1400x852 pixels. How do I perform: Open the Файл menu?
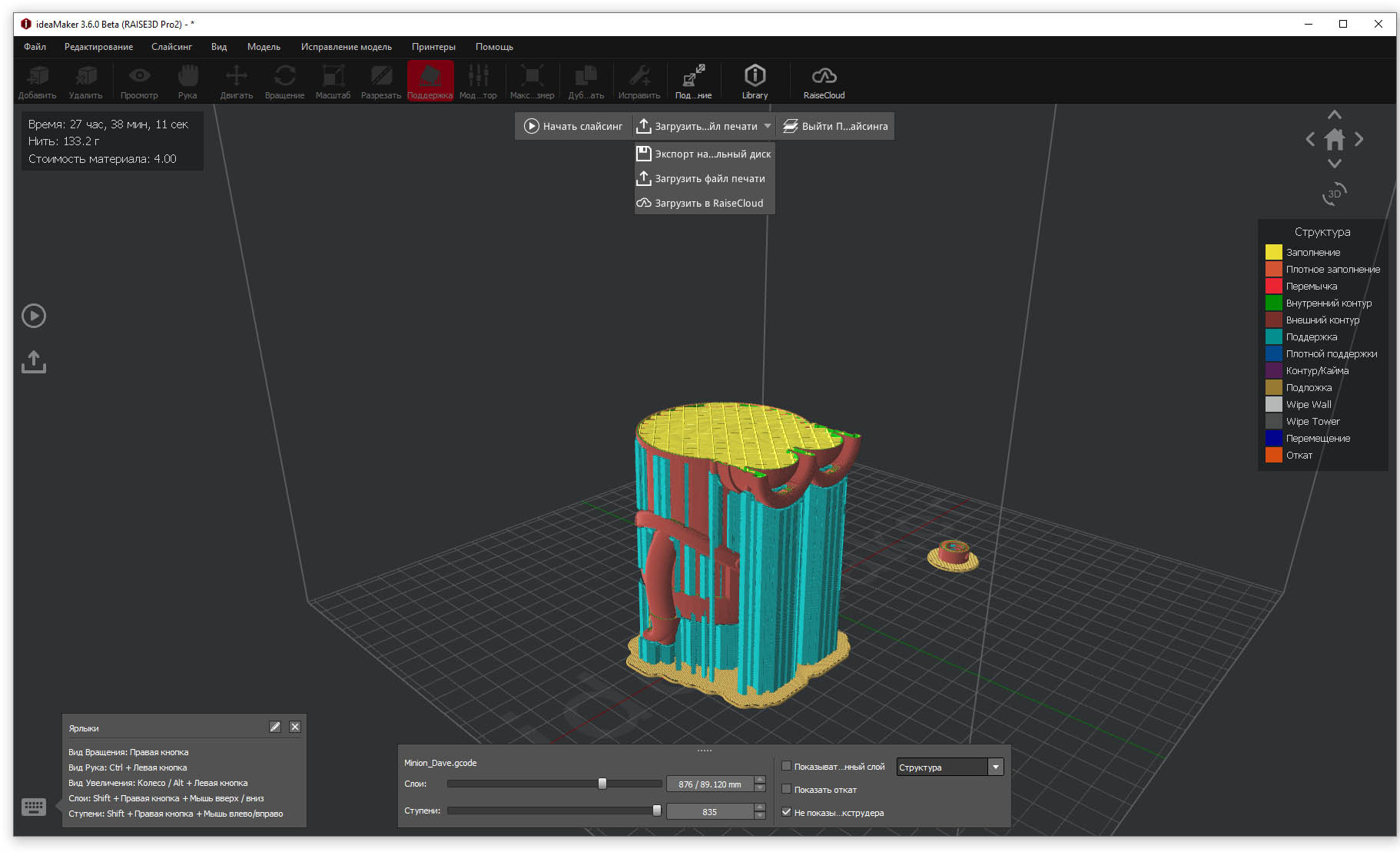[x=35, y=47]
